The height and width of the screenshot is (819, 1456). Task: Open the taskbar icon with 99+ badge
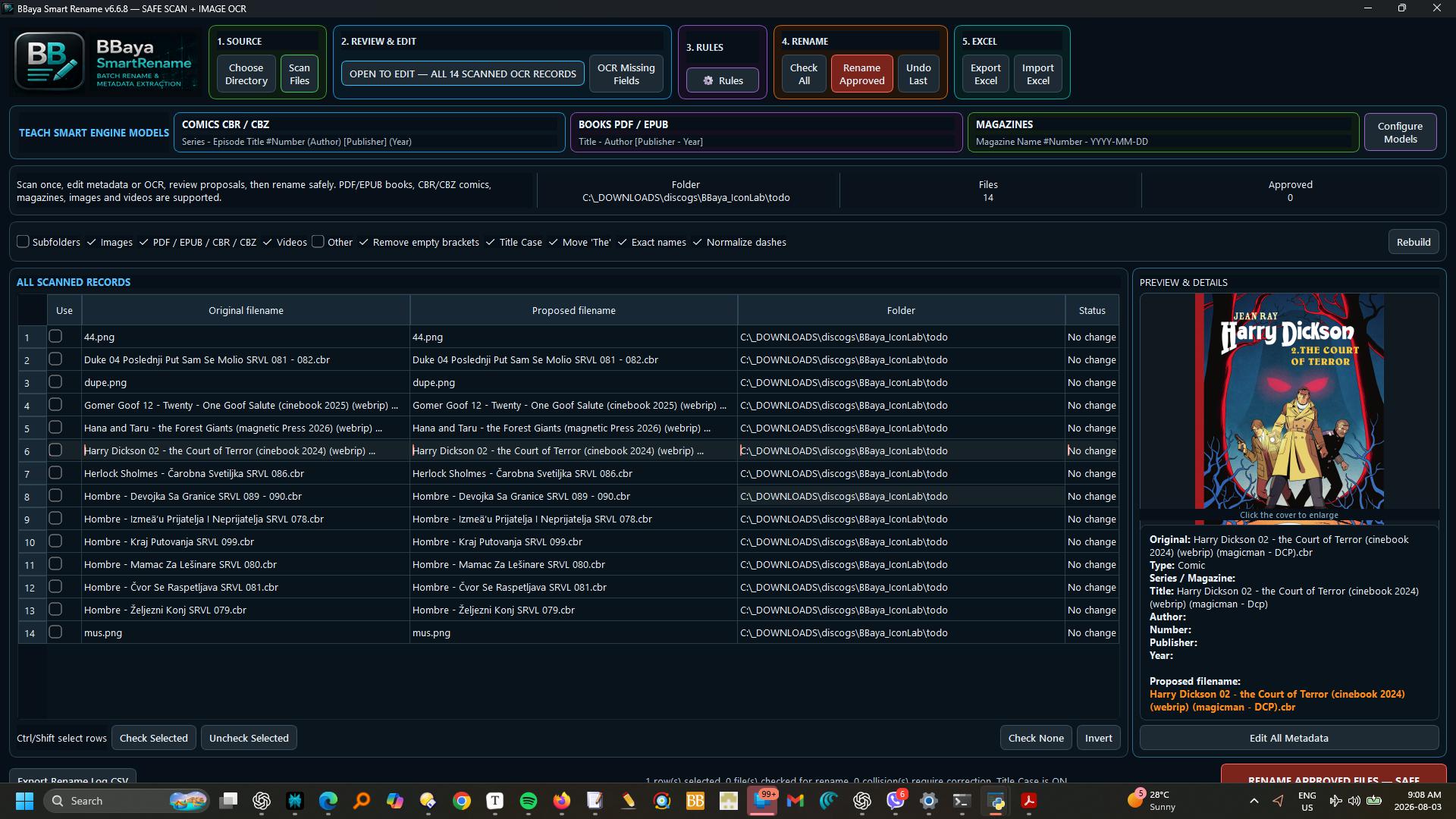click(x=762, y=801)
